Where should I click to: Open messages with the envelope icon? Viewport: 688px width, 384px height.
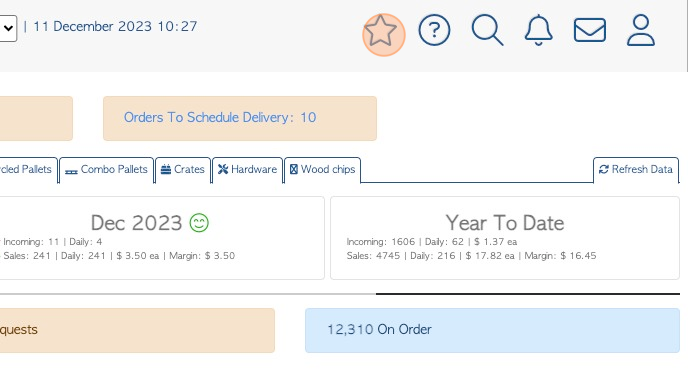(590, 30)
